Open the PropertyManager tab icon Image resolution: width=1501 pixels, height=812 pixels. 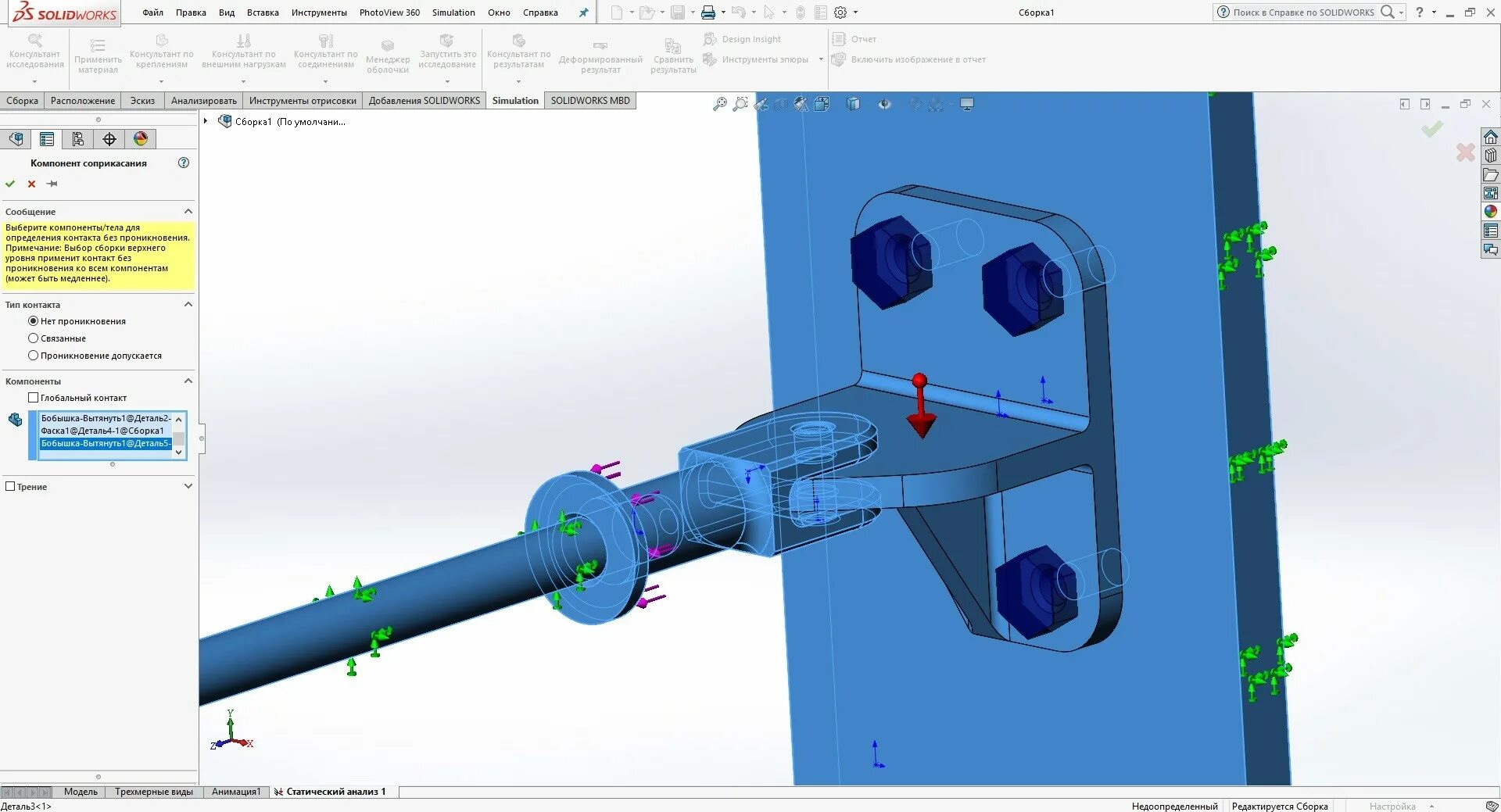[x=47, y=139]
